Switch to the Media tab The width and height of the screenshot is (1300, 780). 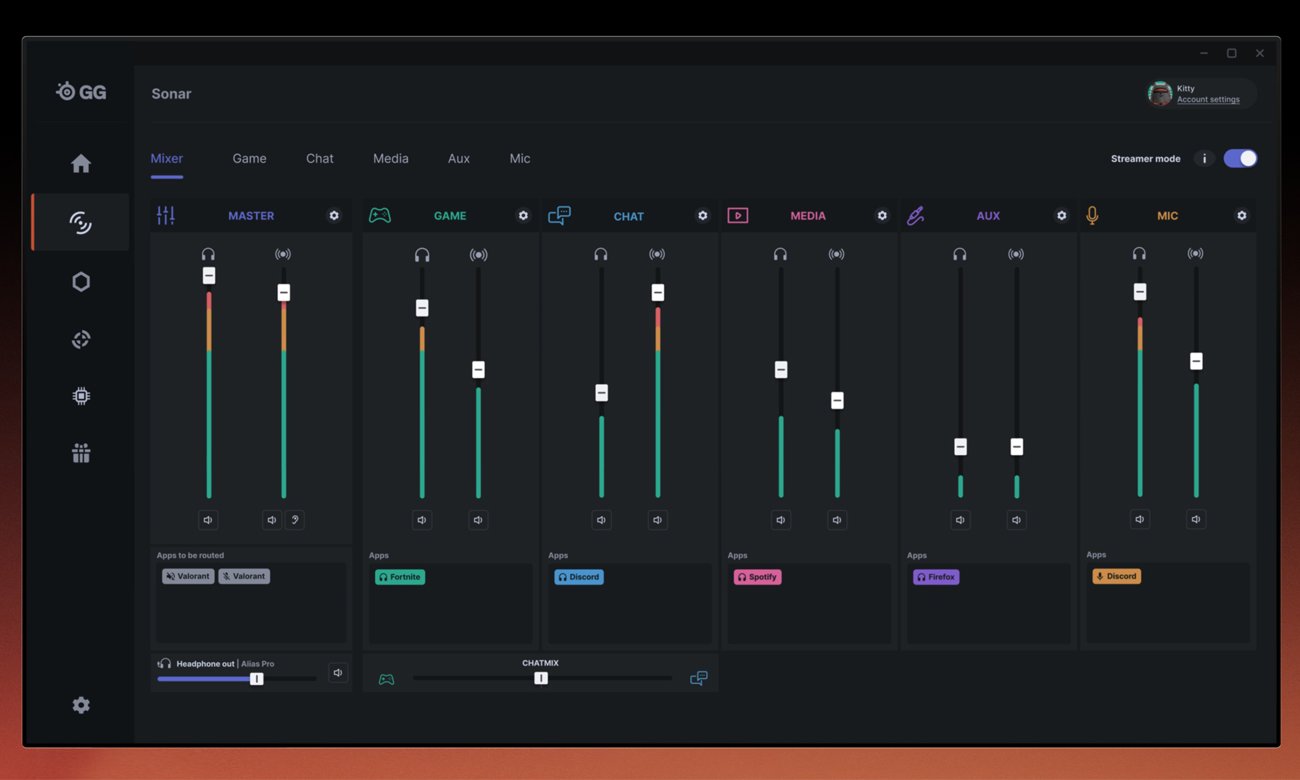pos(391,158)
